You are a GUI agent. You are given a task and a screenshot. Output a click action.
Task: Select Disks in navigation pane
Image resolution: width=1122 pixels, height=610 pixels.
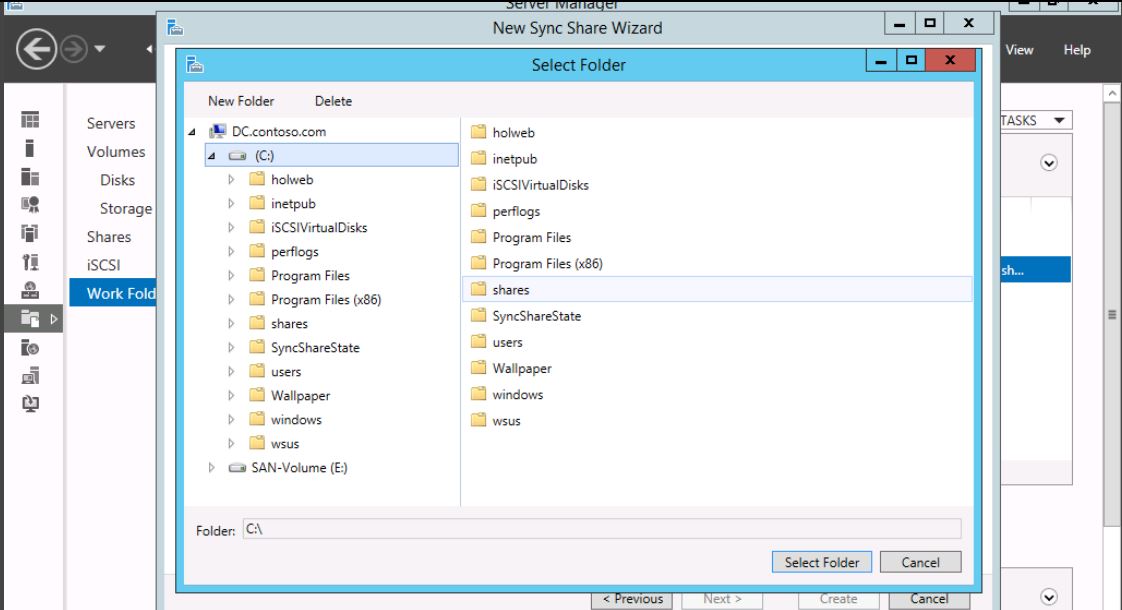(x=117, y=180)
